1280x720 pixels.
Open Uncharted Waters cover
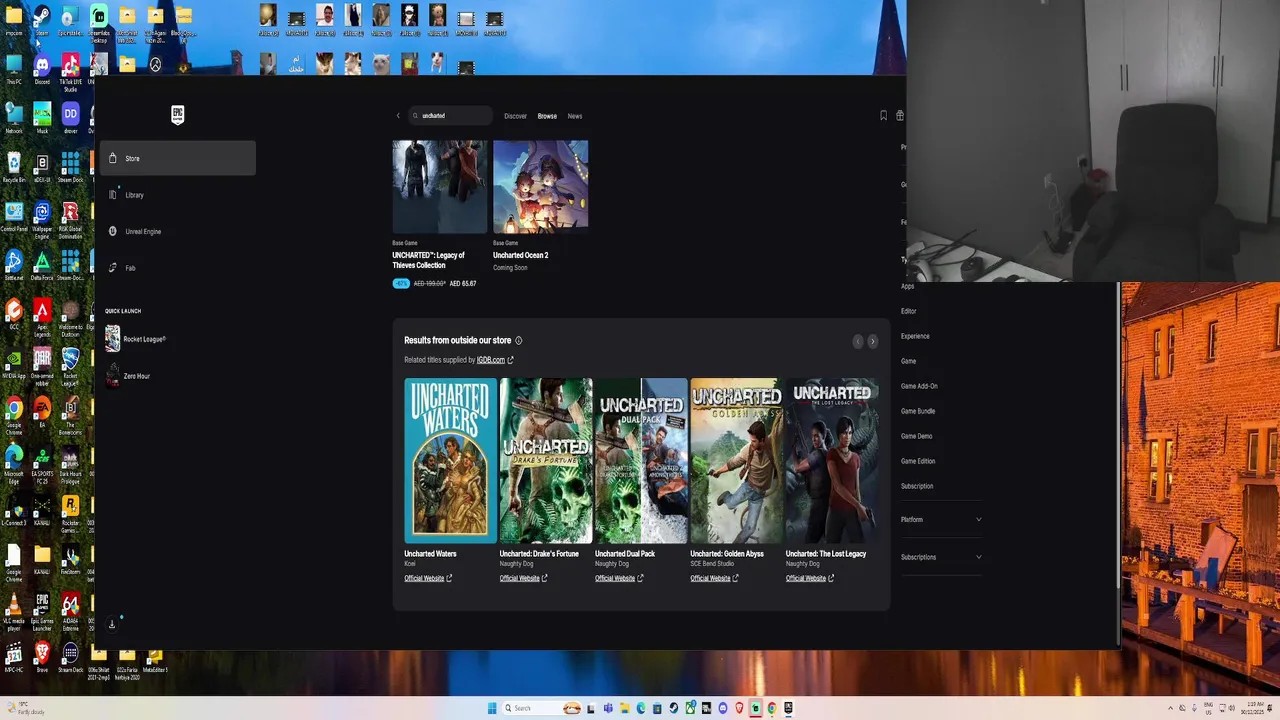pyautogui.click(x=450, y=461)
